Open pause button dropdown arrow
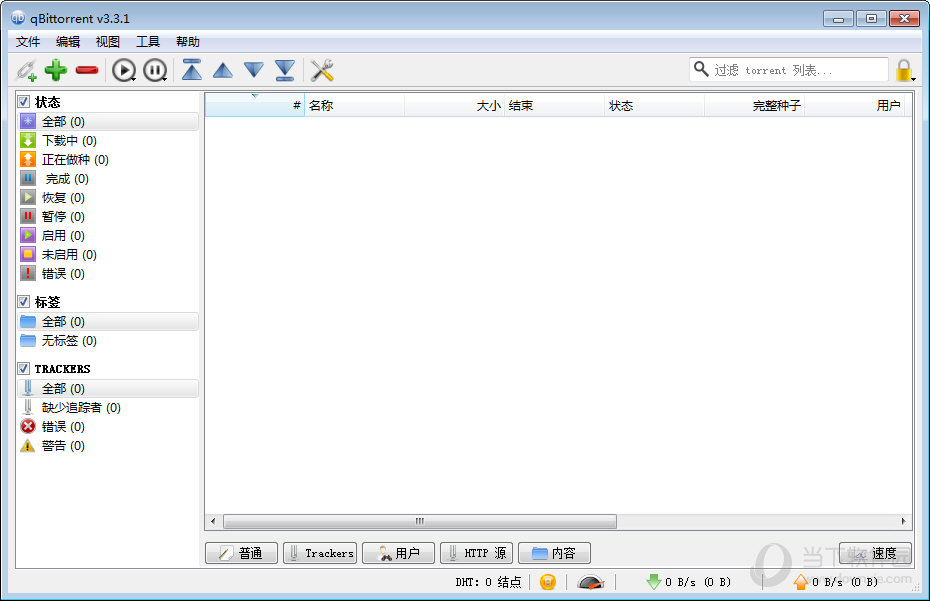The image size is (930, 601). tap(165, 80)
